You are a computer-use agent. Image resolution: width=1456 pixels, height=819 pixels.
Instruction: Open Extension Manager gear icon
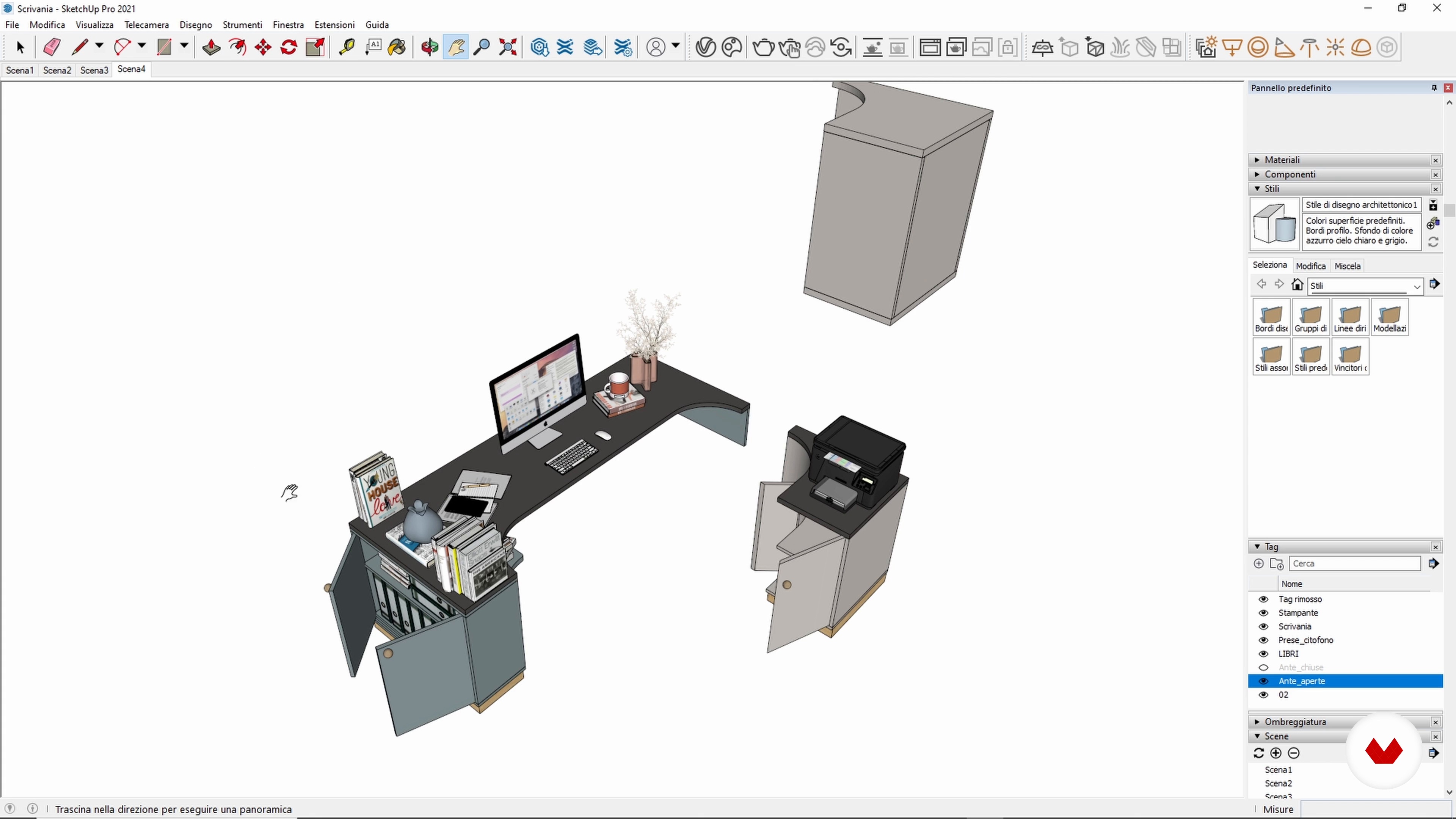click(x=623, y=47)
